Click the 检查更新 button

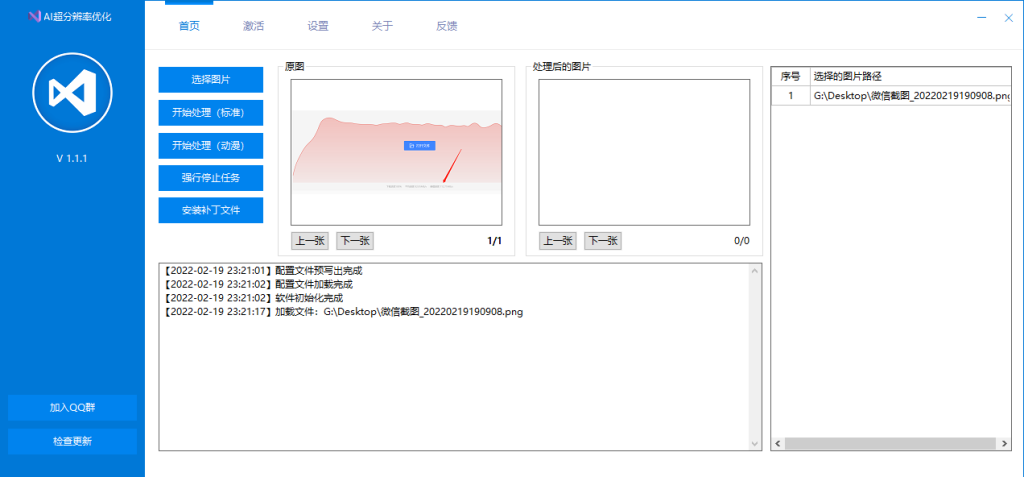[72, 441]
